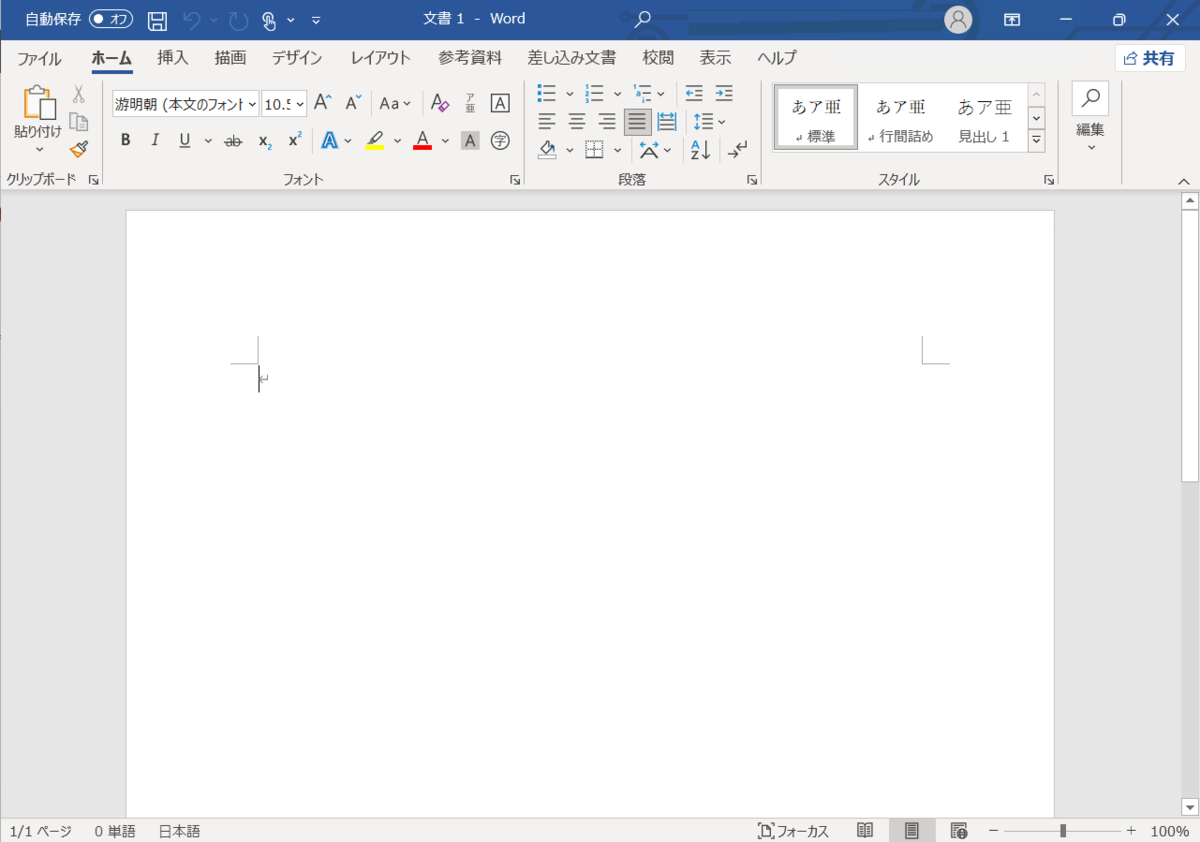
Task: Open the ファイル menu tab
Action: coord(39,57)
